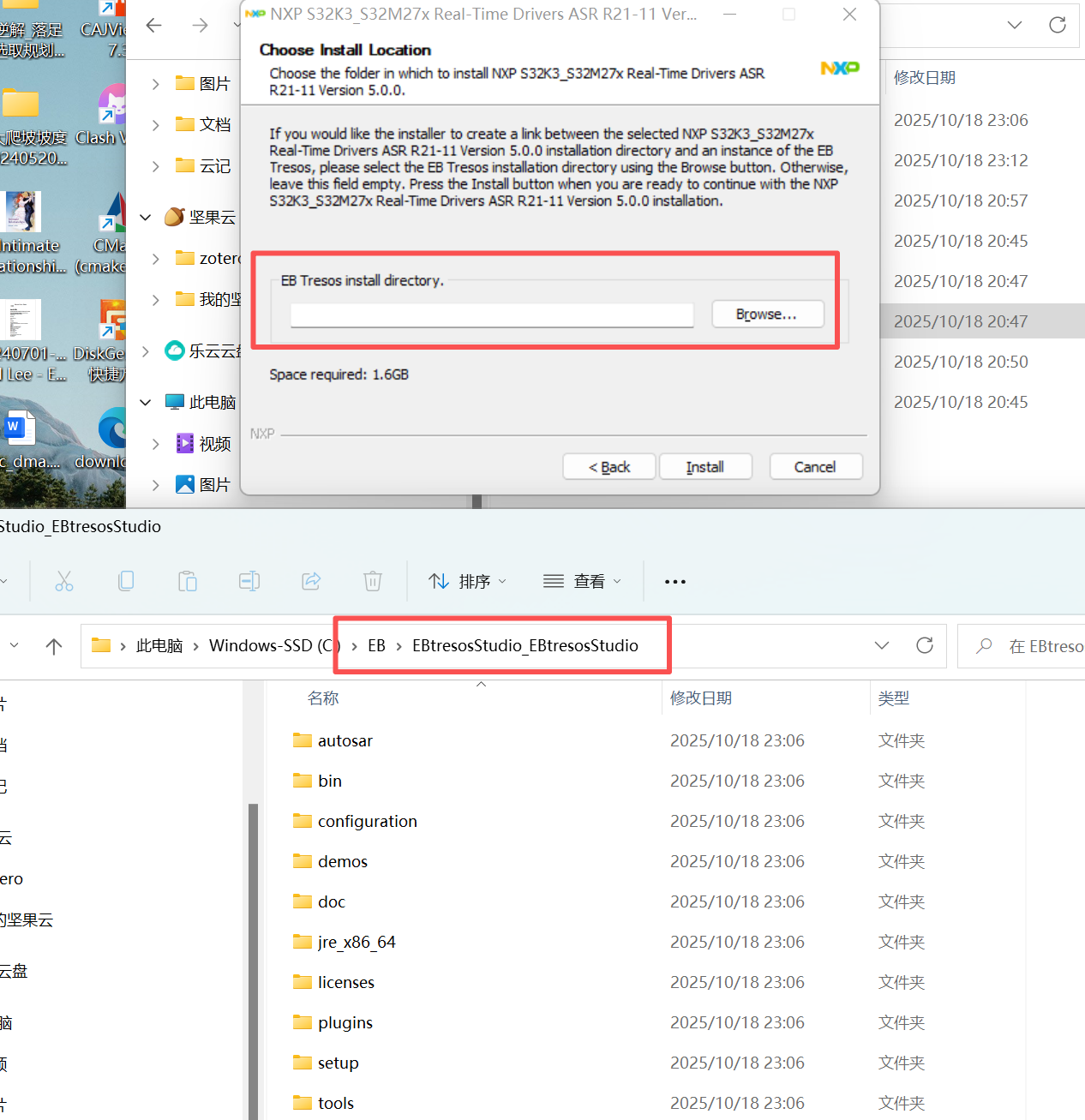Viewport: 1085px width, 1120px height.
Task: Click the Rename icon in toolbar
Action: 249,582
